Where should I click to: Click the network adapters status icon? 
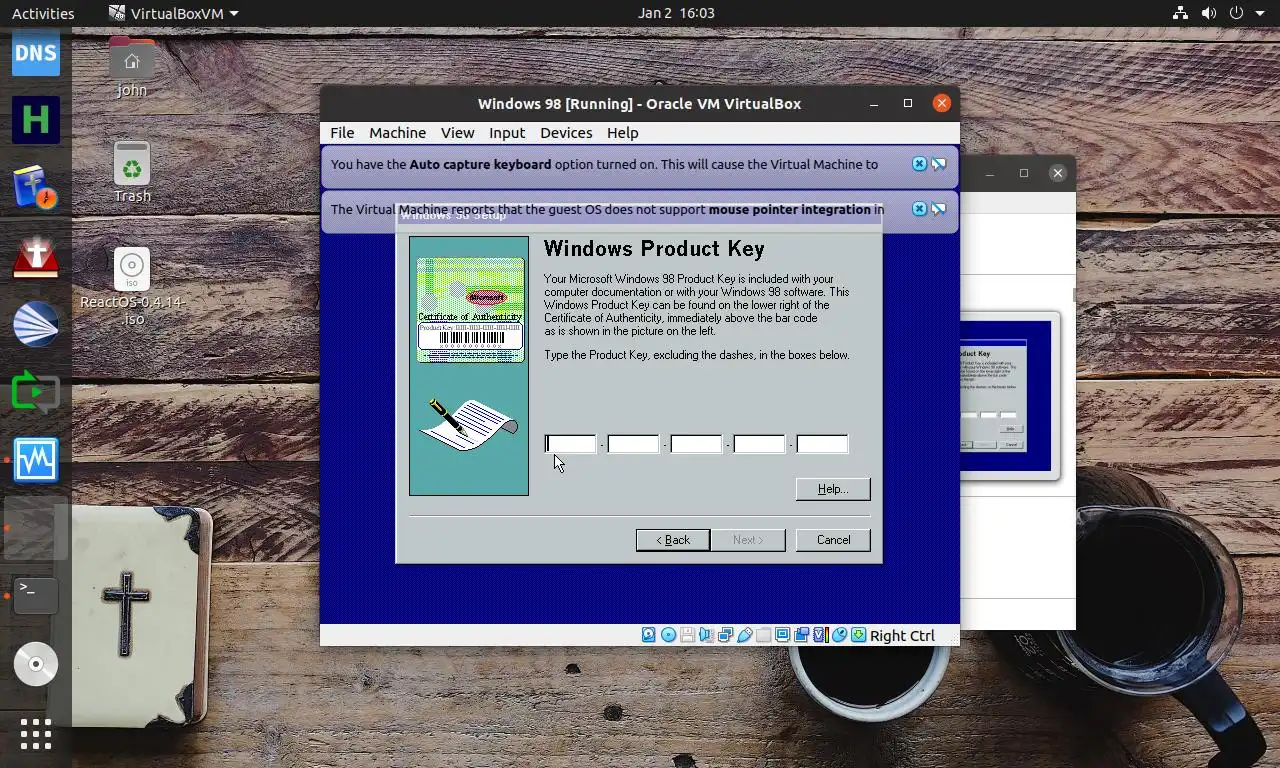[725, 635]
